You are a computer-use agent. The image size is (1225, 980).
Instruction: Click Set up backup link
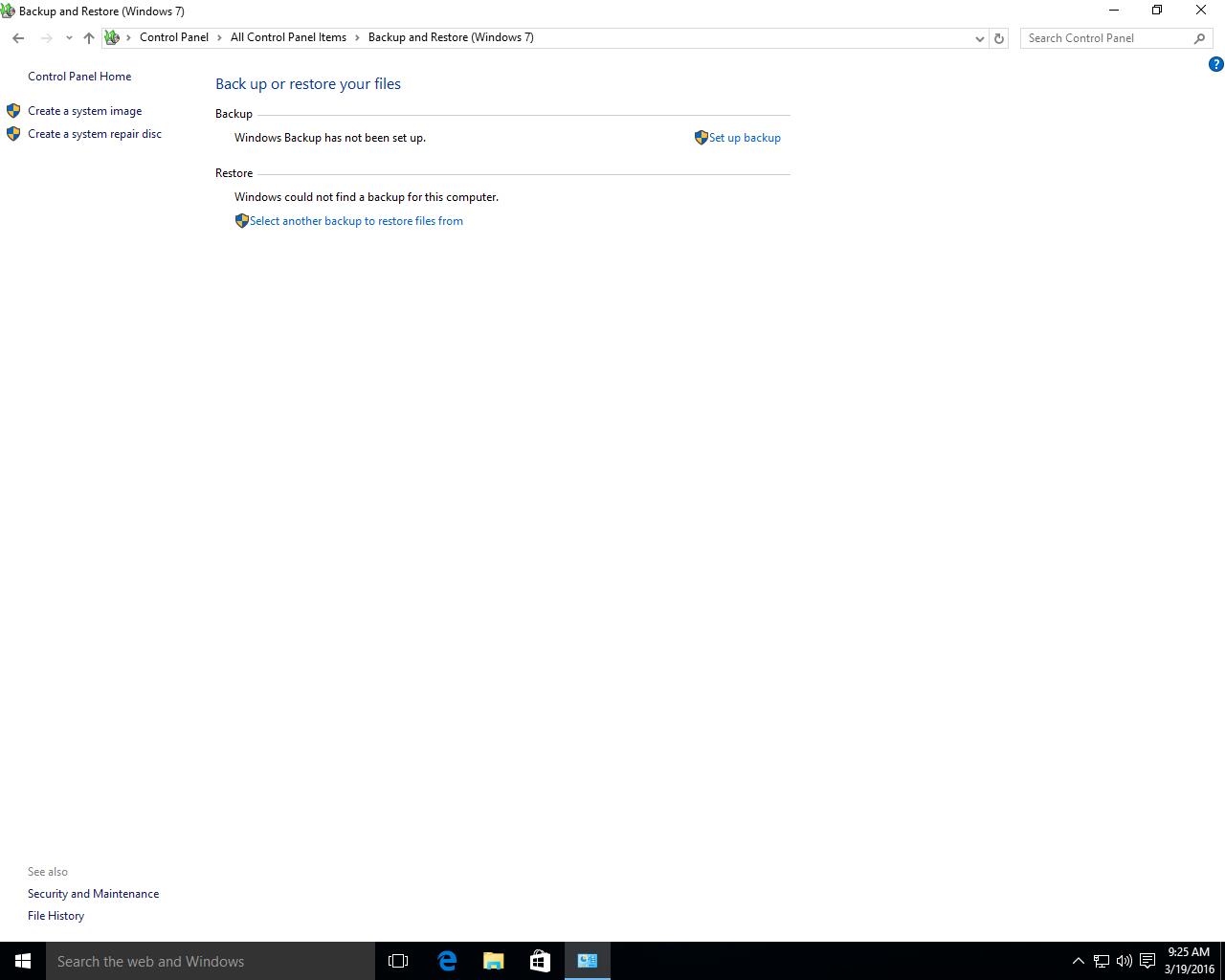pyautogui.click(x=745, y=138)
